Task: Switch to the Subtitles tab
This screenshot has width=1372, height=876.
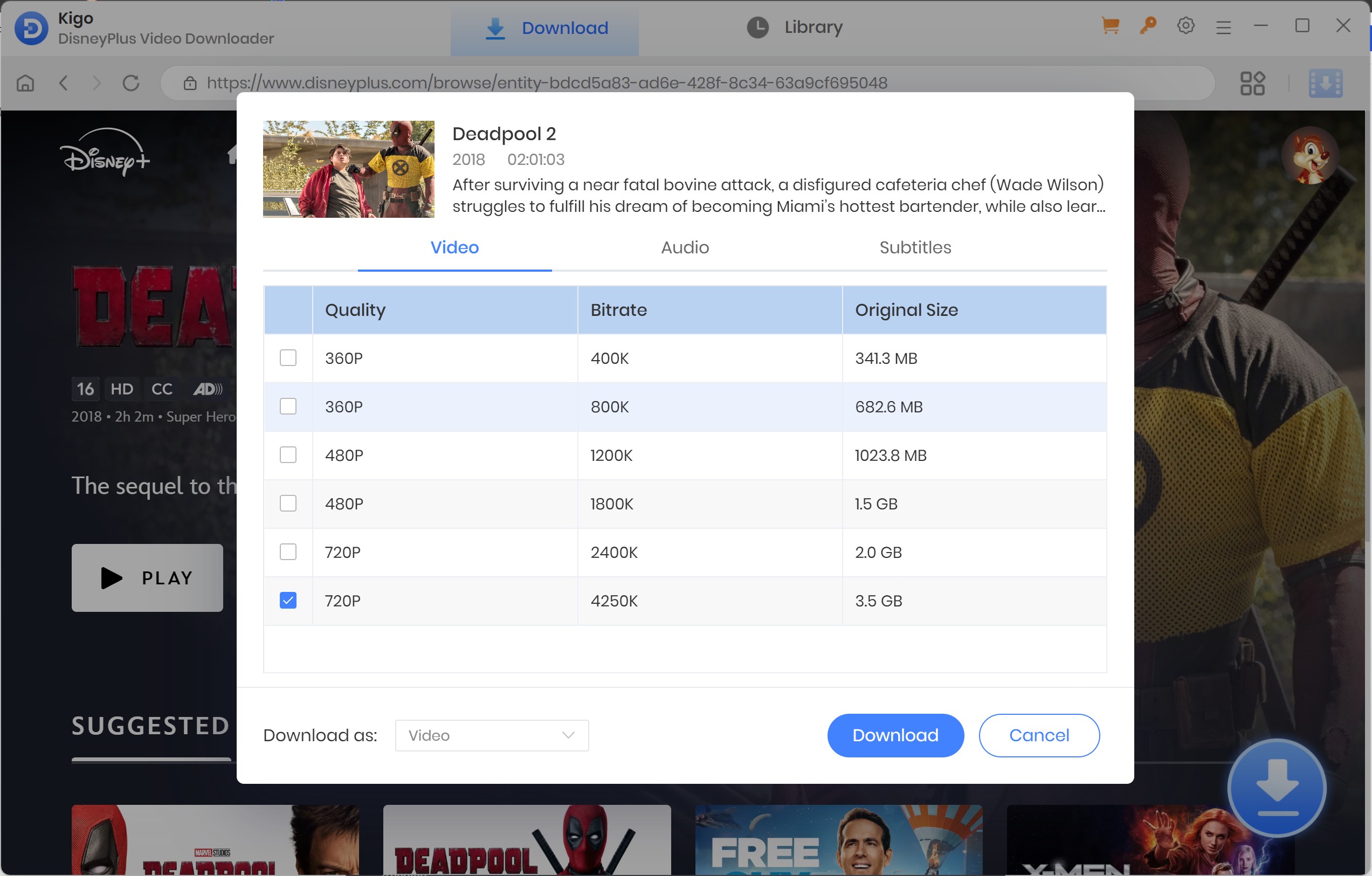Action: [915, 248]
